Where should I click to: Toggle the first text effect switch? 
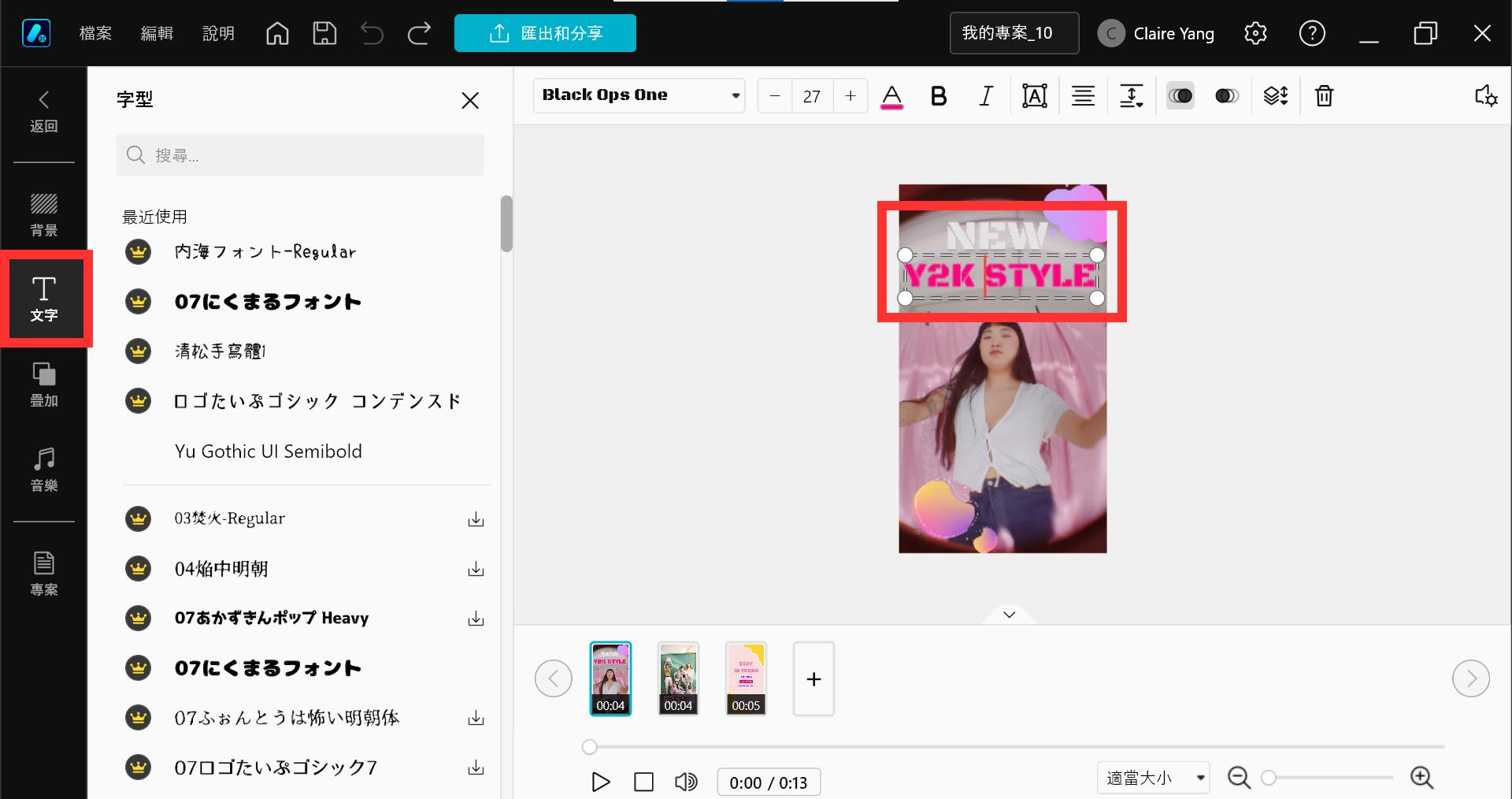1180,96
